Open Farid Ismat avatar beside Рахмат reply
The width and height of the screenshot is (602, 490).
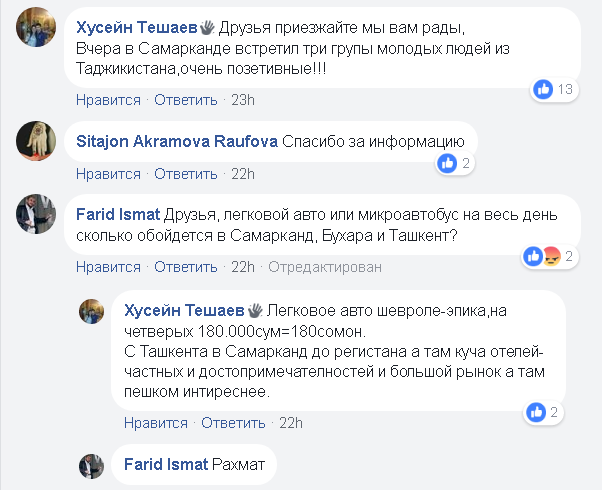click(x=92, y=464)
